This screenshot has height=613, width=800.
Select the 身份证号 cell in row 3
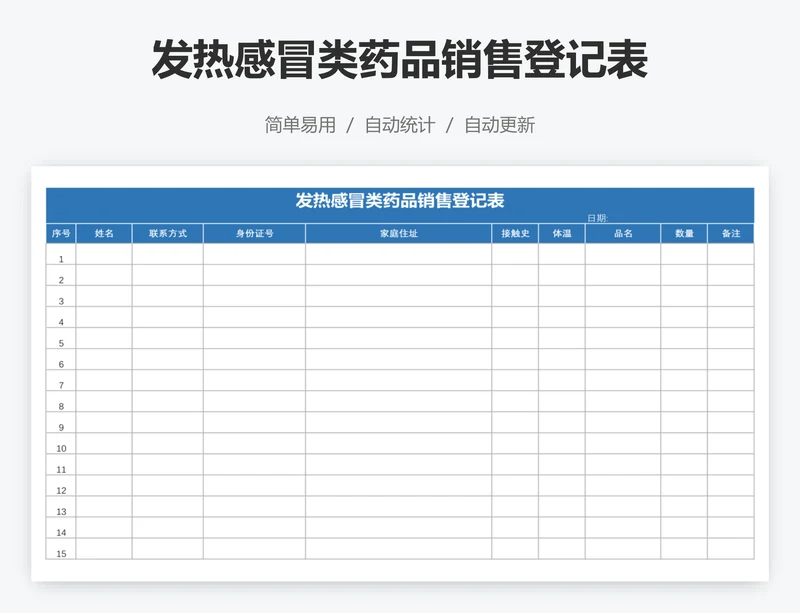[x=255, y=296]
